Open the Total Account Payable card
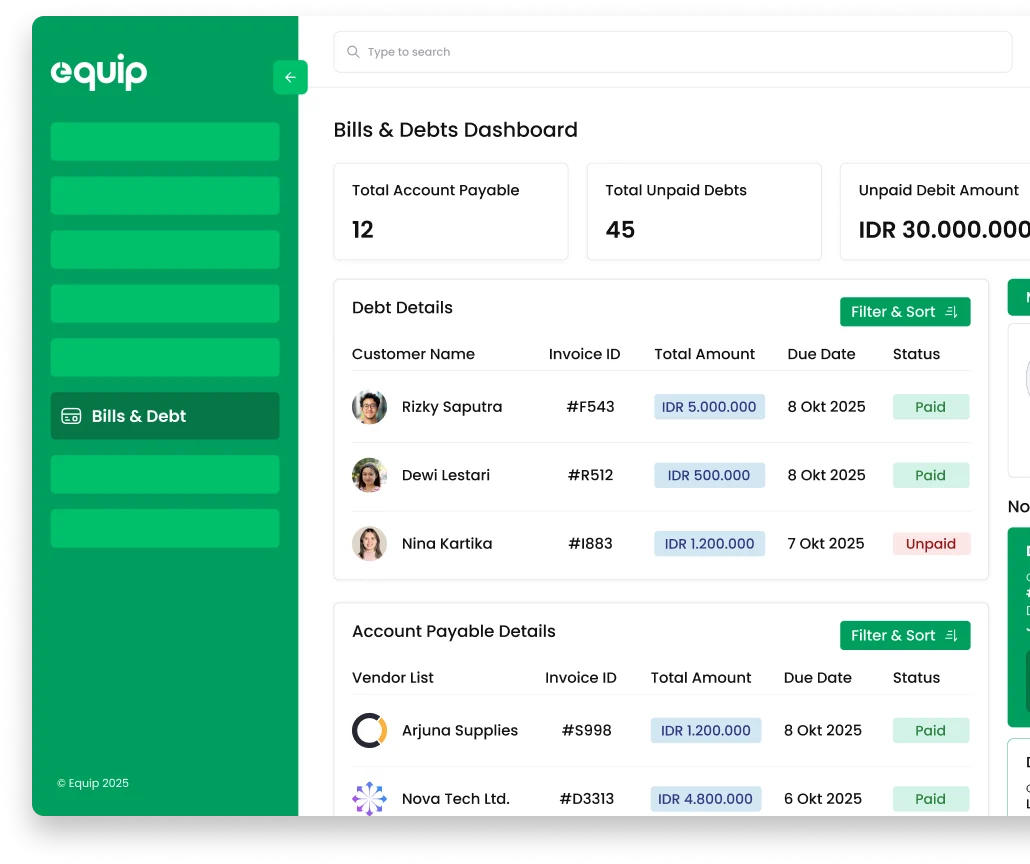 (450, 212)
